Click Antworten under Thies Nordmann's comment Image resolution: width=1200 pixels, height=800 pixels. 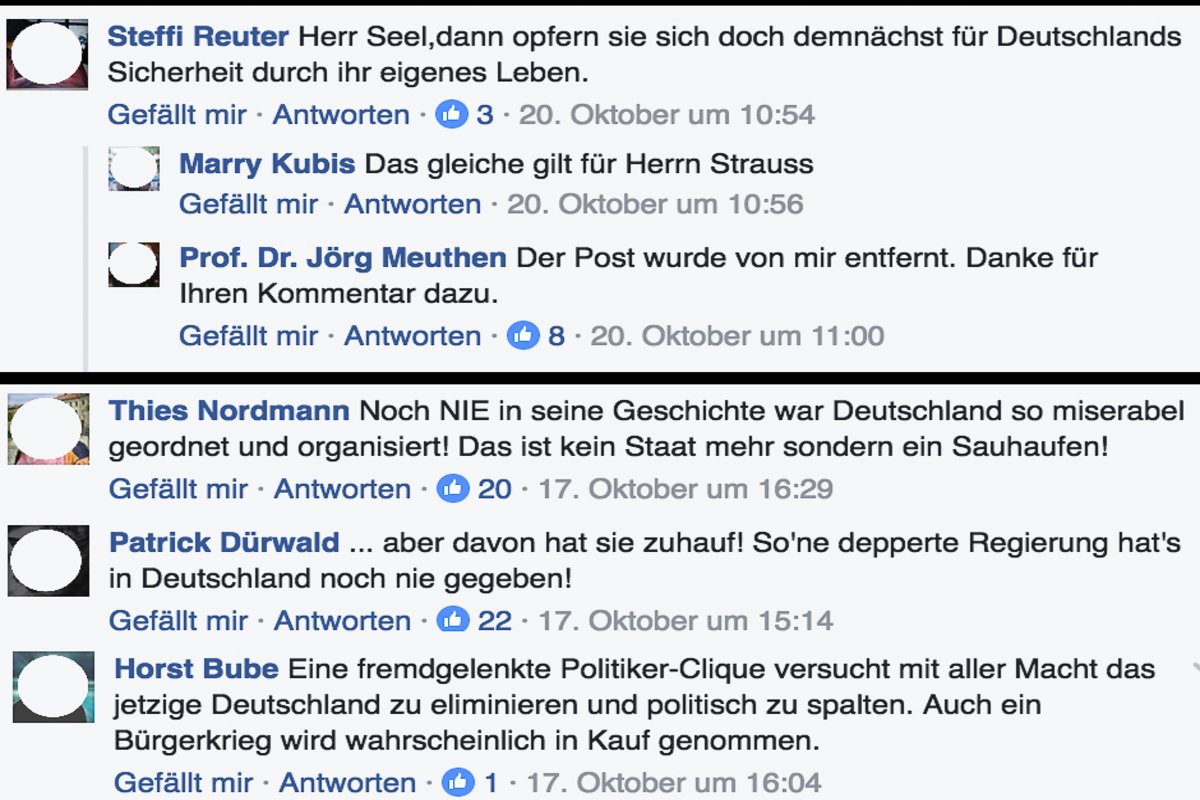342,489
